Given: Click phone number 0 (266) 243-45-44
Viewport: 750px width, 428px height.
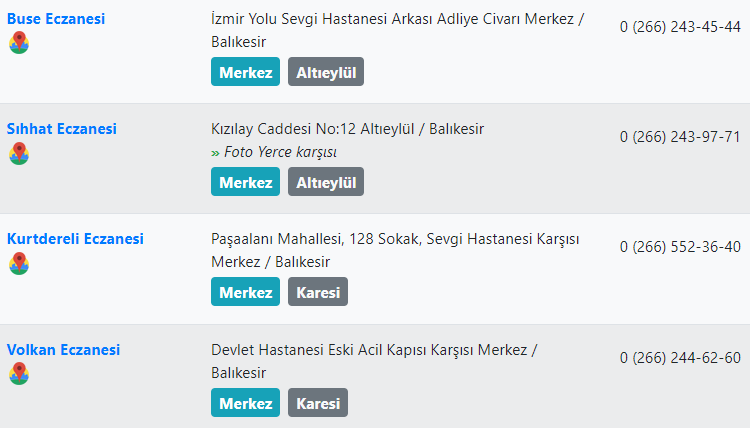Looking at the screenshot, I should tap(680, 27).
